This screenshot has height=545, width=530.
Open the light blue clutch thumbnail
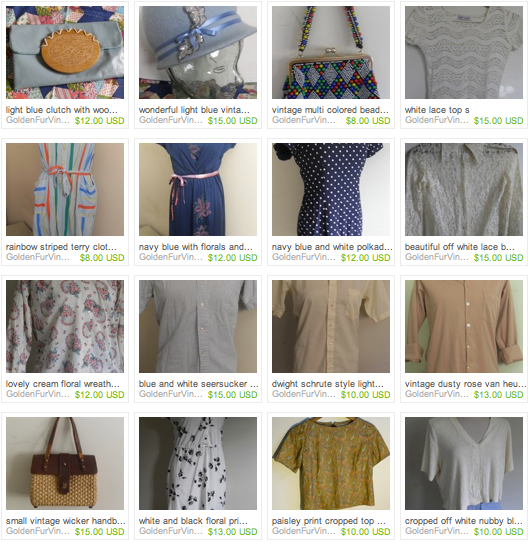pyautogui.click(x=65, y=52)
